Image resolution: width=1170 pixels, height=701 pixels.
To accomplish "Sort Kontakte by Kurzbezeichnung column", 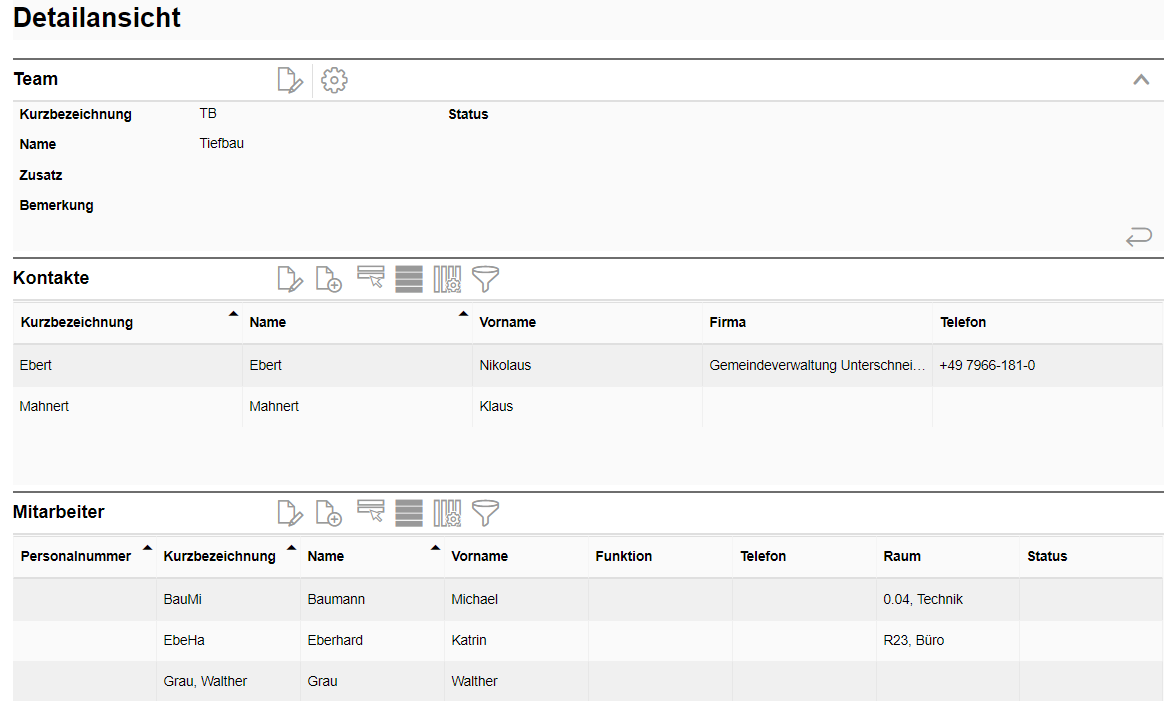I will click(x=77, y=322).
